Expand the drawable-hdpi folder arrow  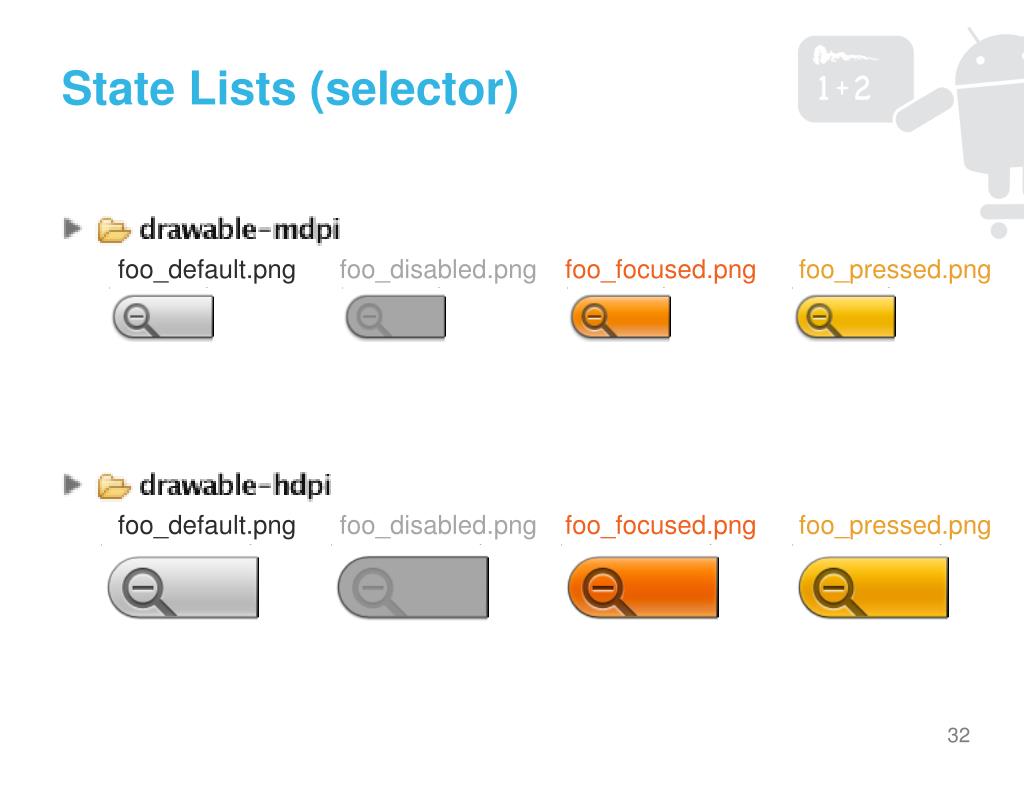point(72,485)
